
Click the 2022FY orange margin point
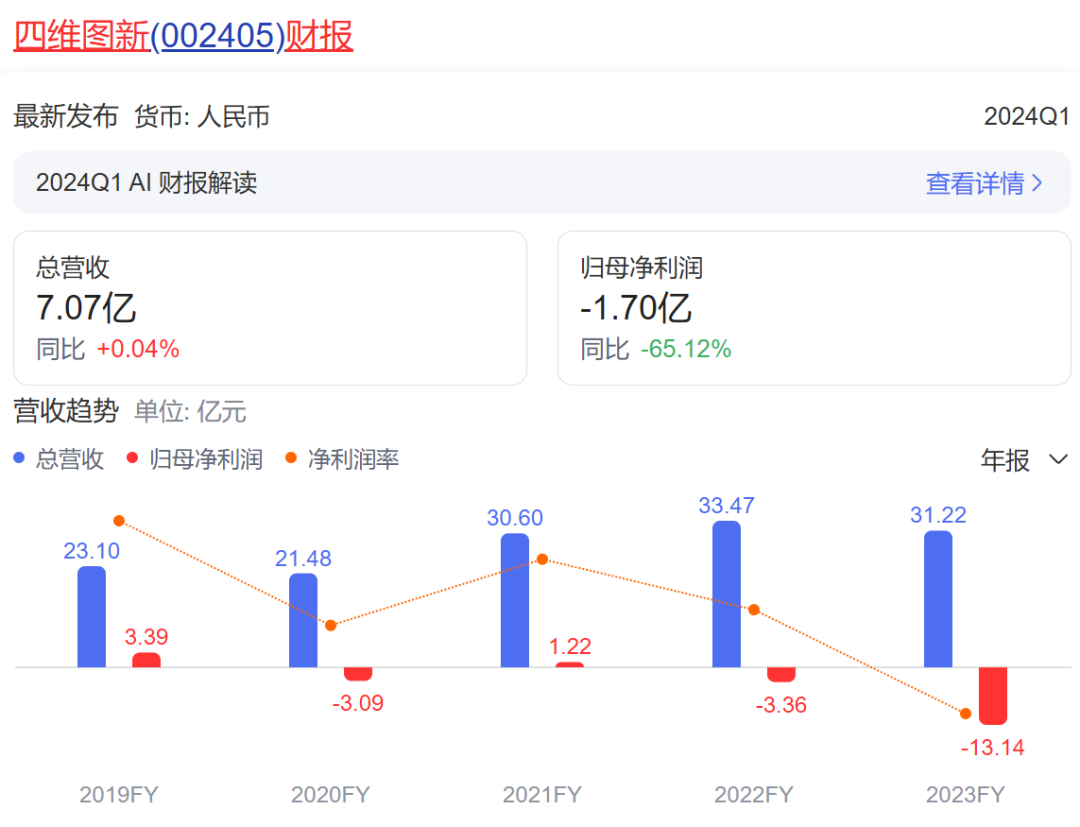coord(754,609)
